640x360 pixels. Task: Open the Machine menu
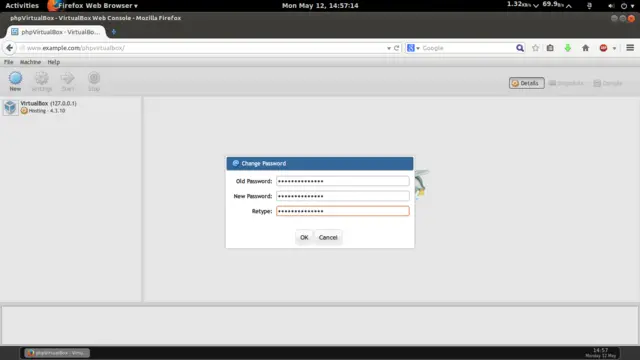[x=30, y=62]
